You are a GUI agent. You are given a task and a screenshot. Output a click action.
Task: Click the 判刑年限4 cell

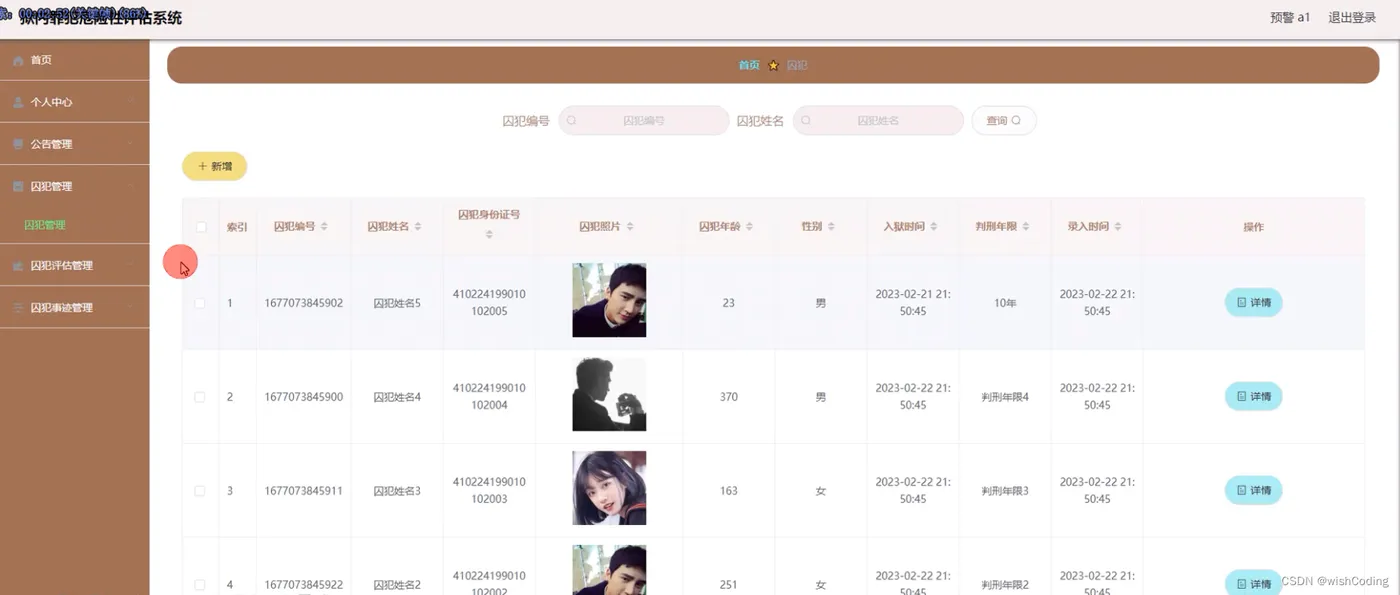coord(1005,397)
